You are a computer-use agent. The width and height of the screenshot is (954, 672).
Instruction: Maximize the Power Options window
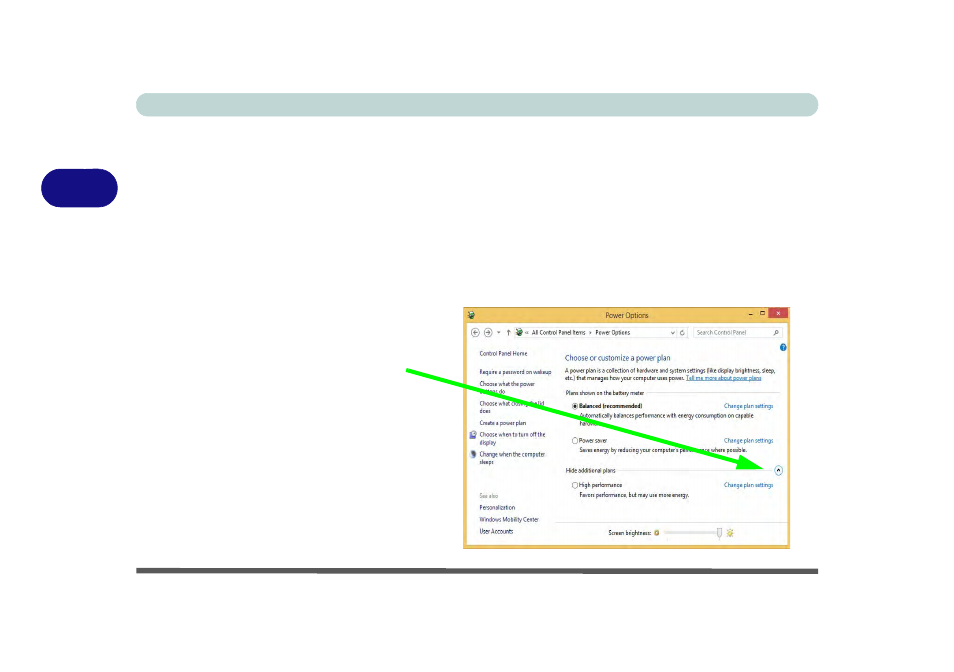point(762,313)
